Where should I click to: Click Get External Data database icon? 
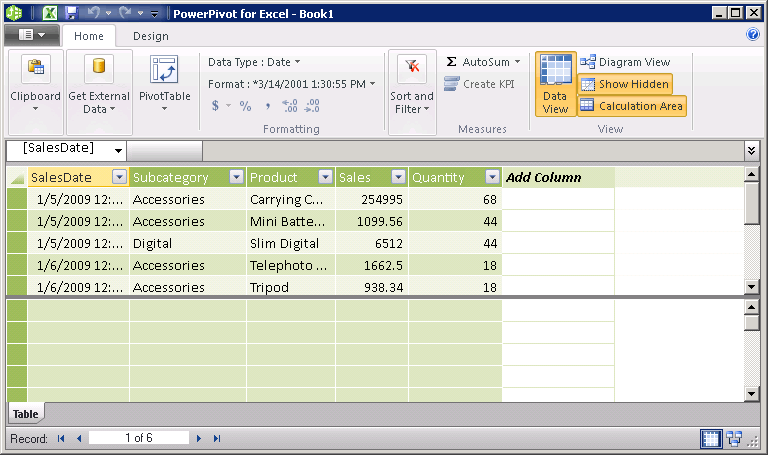(x=99, y=68)
